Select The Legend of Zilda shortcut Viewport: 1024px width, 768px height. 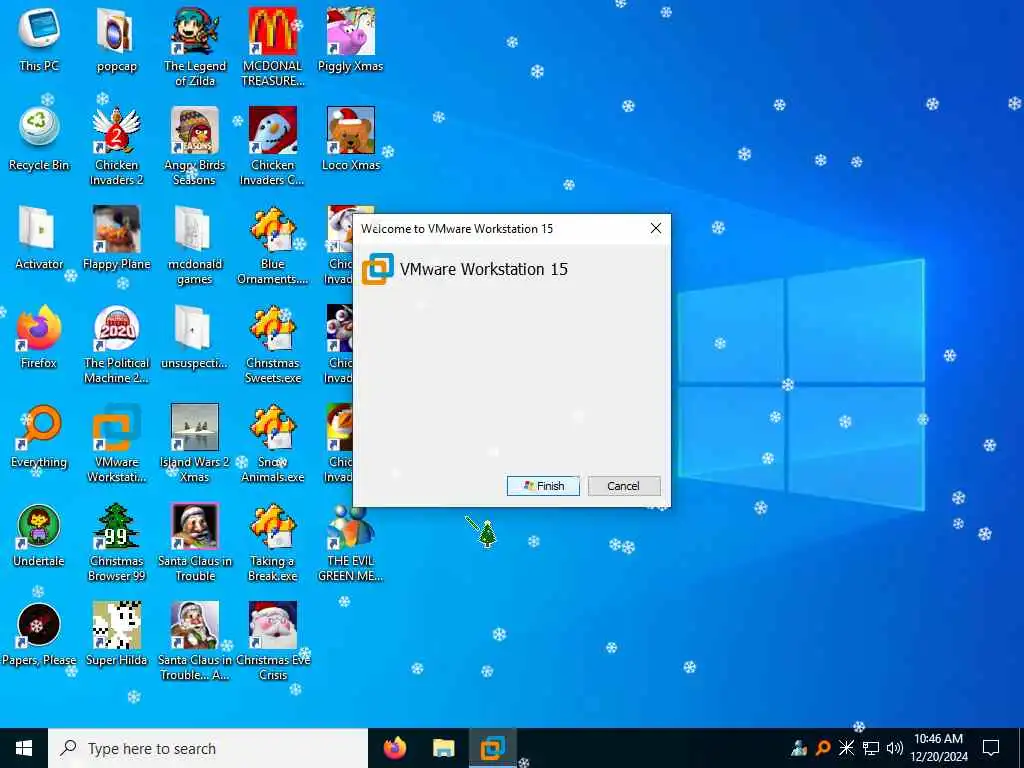tap(195, 47)
